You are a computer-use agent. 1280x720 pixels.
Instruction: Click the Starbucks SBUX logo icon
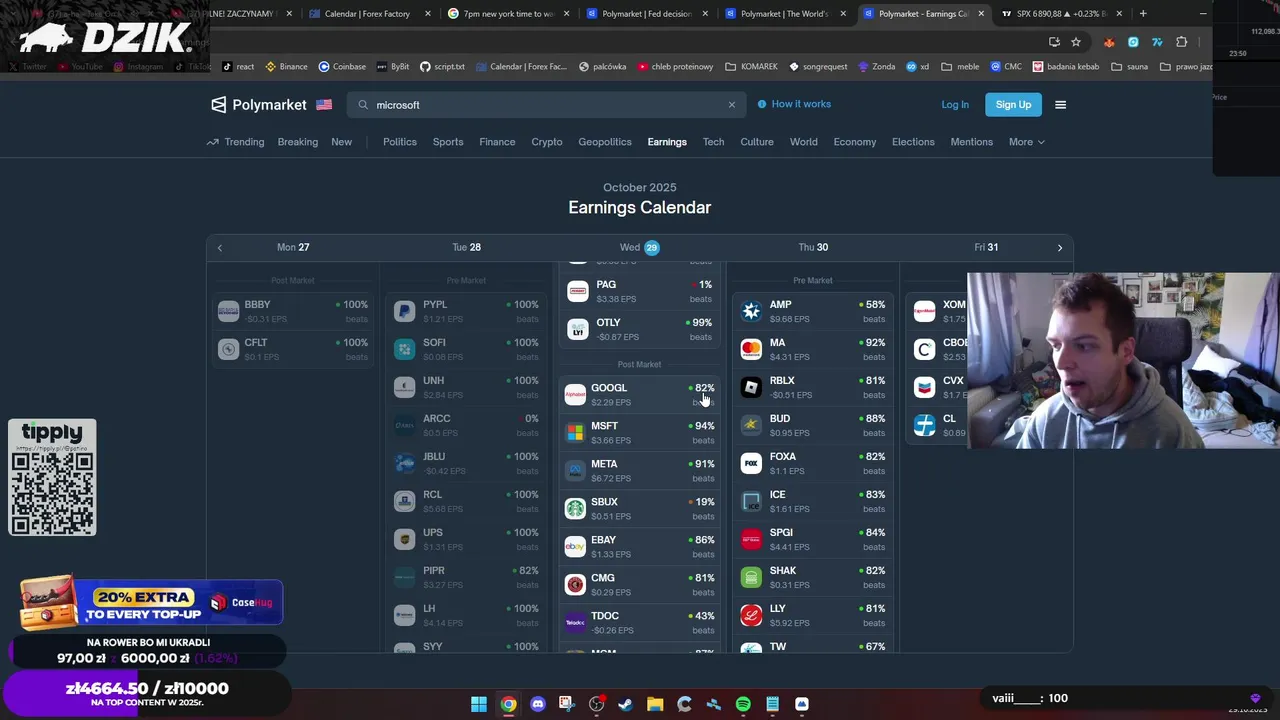[575, 508]
